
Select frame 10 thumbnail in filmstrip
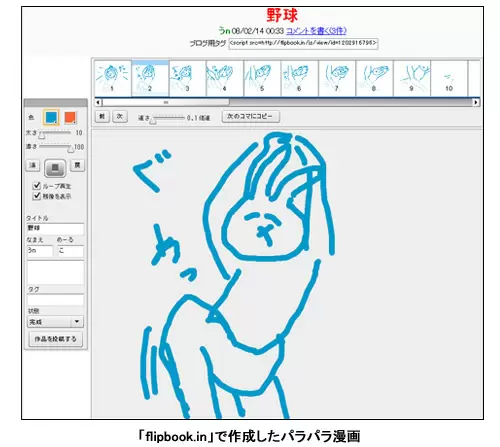click(x=449, y=78)
